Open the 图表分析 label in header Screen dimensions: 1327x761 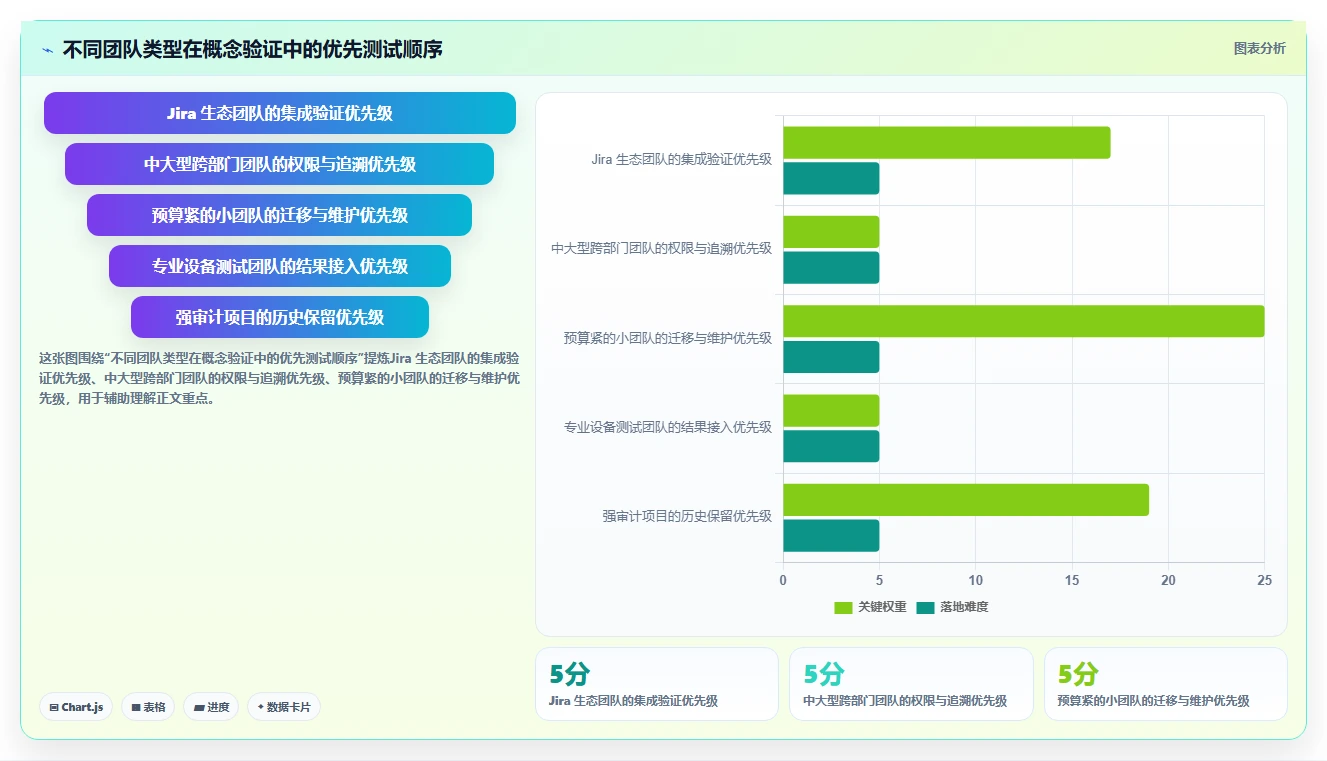[x=1259, y=48]
